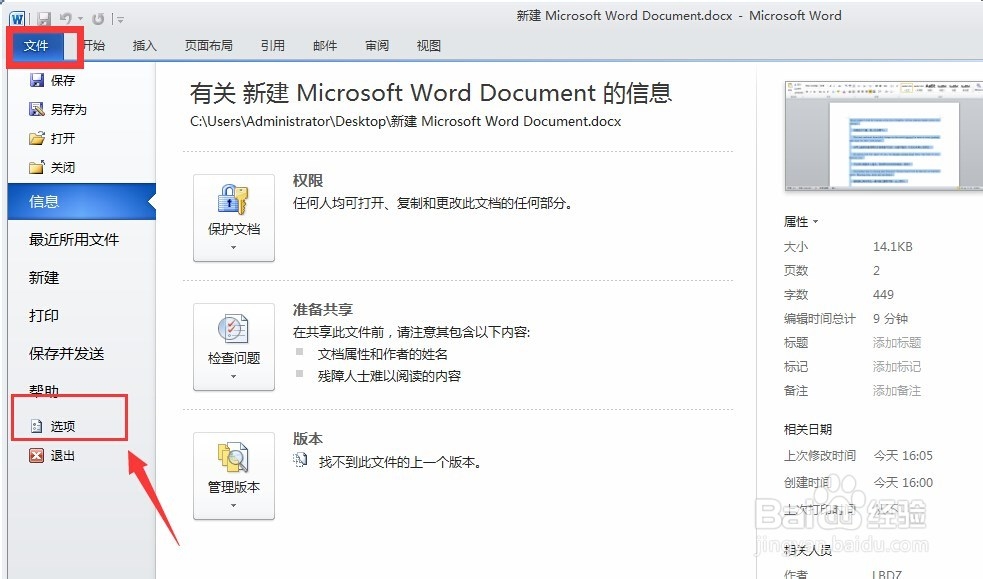This screenshot has height=579, width=983.
Task: Click the 相关日期 heading
Action: click(807, 429)
